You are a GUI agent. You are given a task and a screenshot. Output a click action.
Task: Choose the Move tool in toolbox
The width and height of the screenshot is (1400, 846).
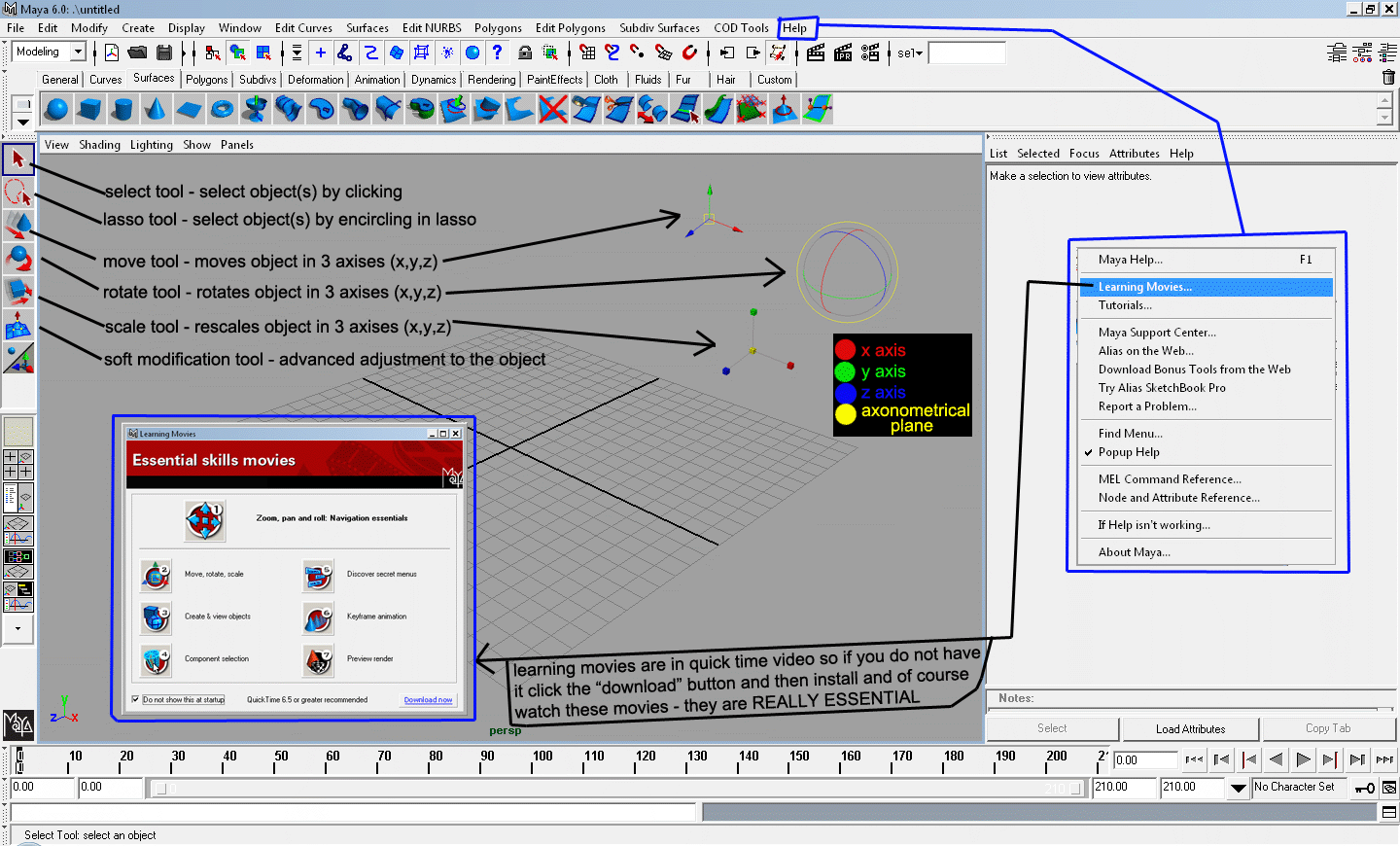(18, 225)
